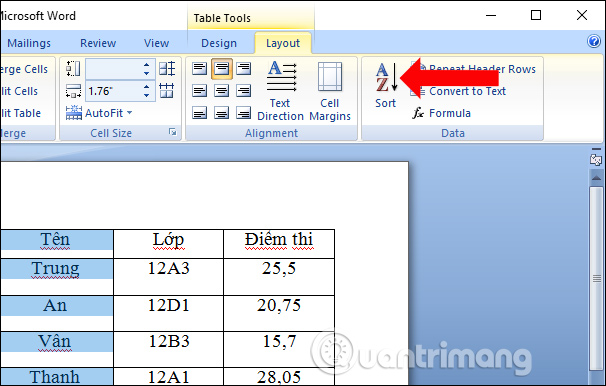Select Align Bottom Right

tap(243, 113)
